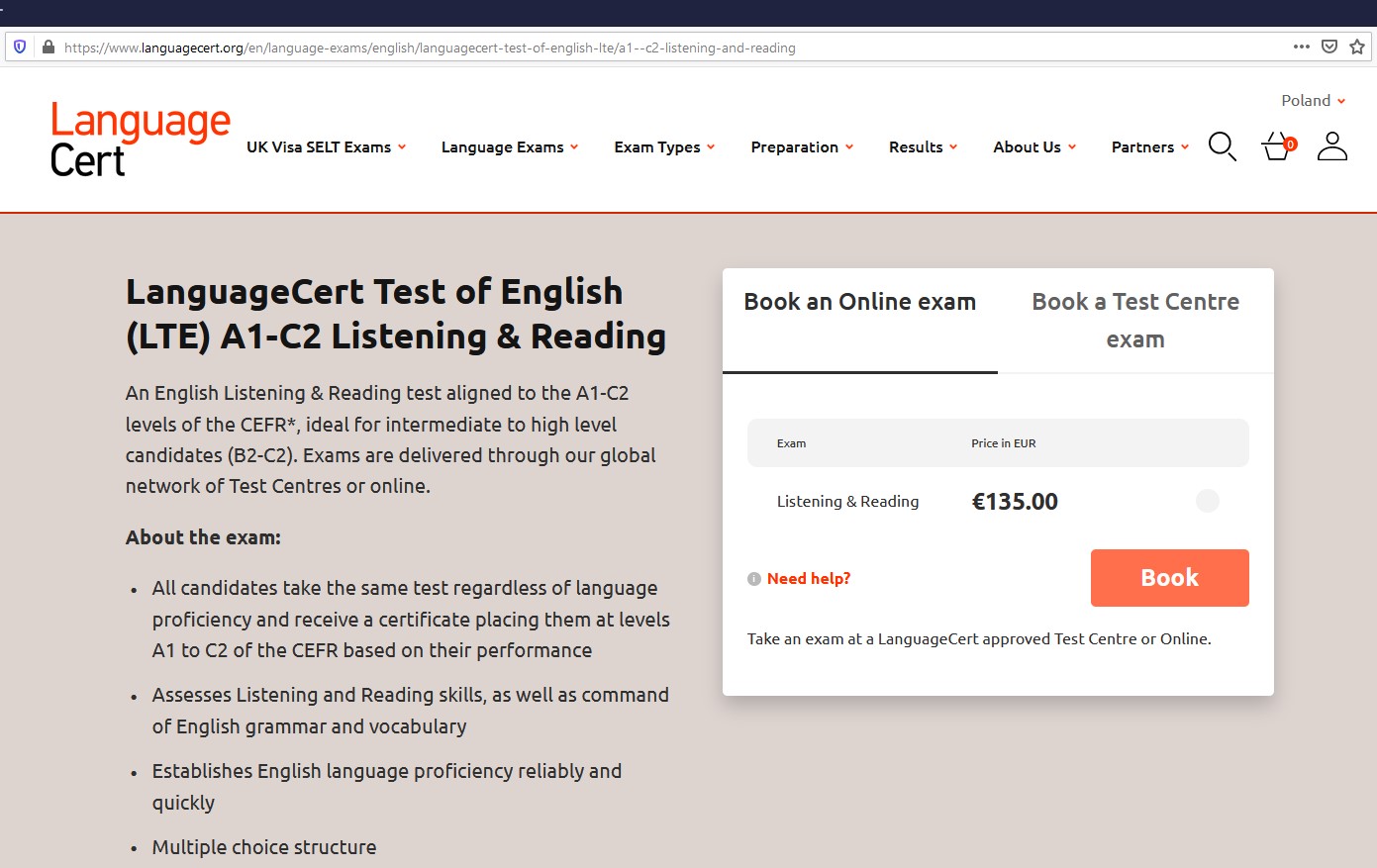Click the €135.00 price text
This screenshot has width=1377, height=868.
tap(1015, 502)
